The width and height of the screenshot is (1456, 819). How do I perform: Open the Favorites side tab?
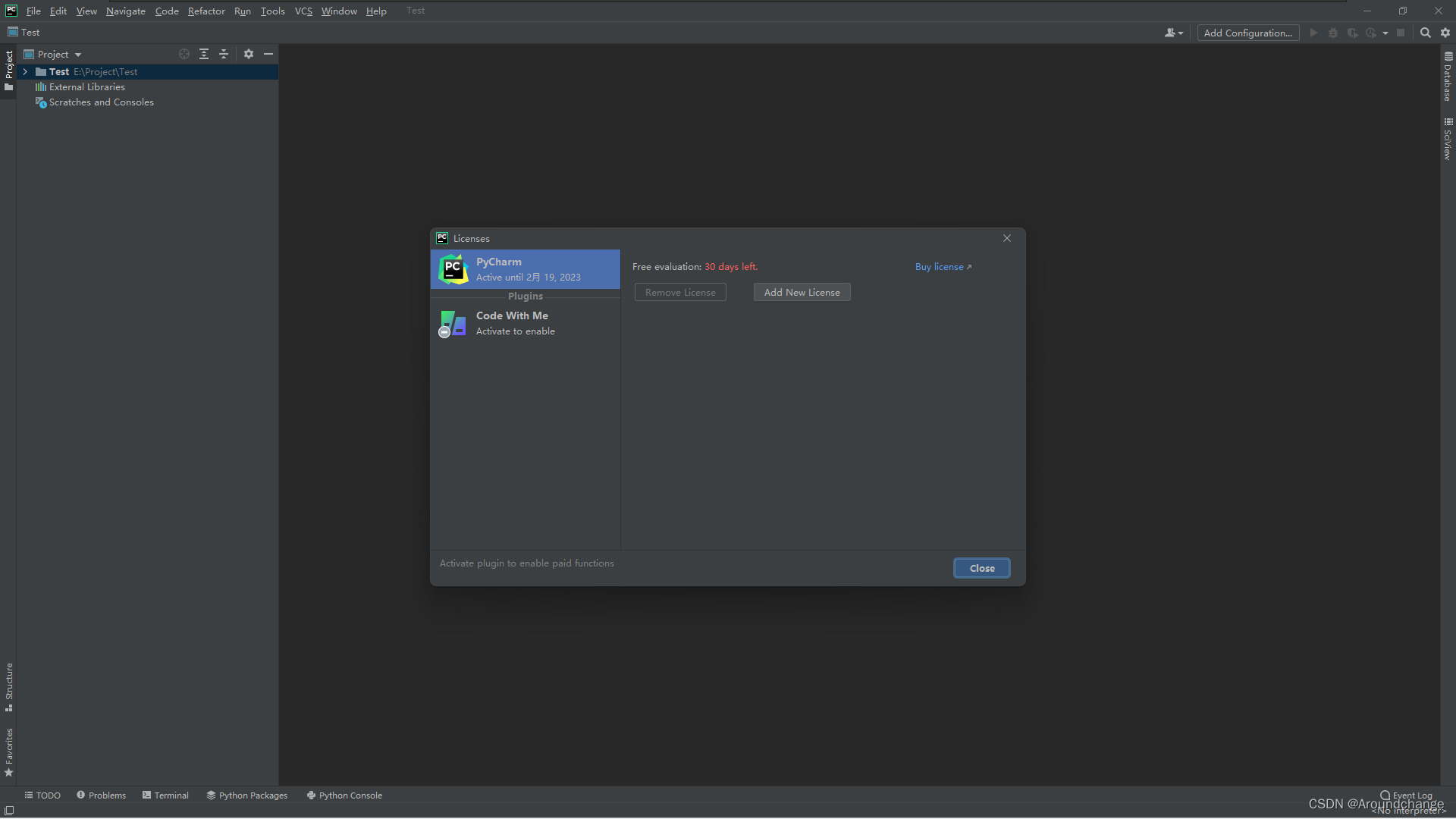tap(8, 752)
